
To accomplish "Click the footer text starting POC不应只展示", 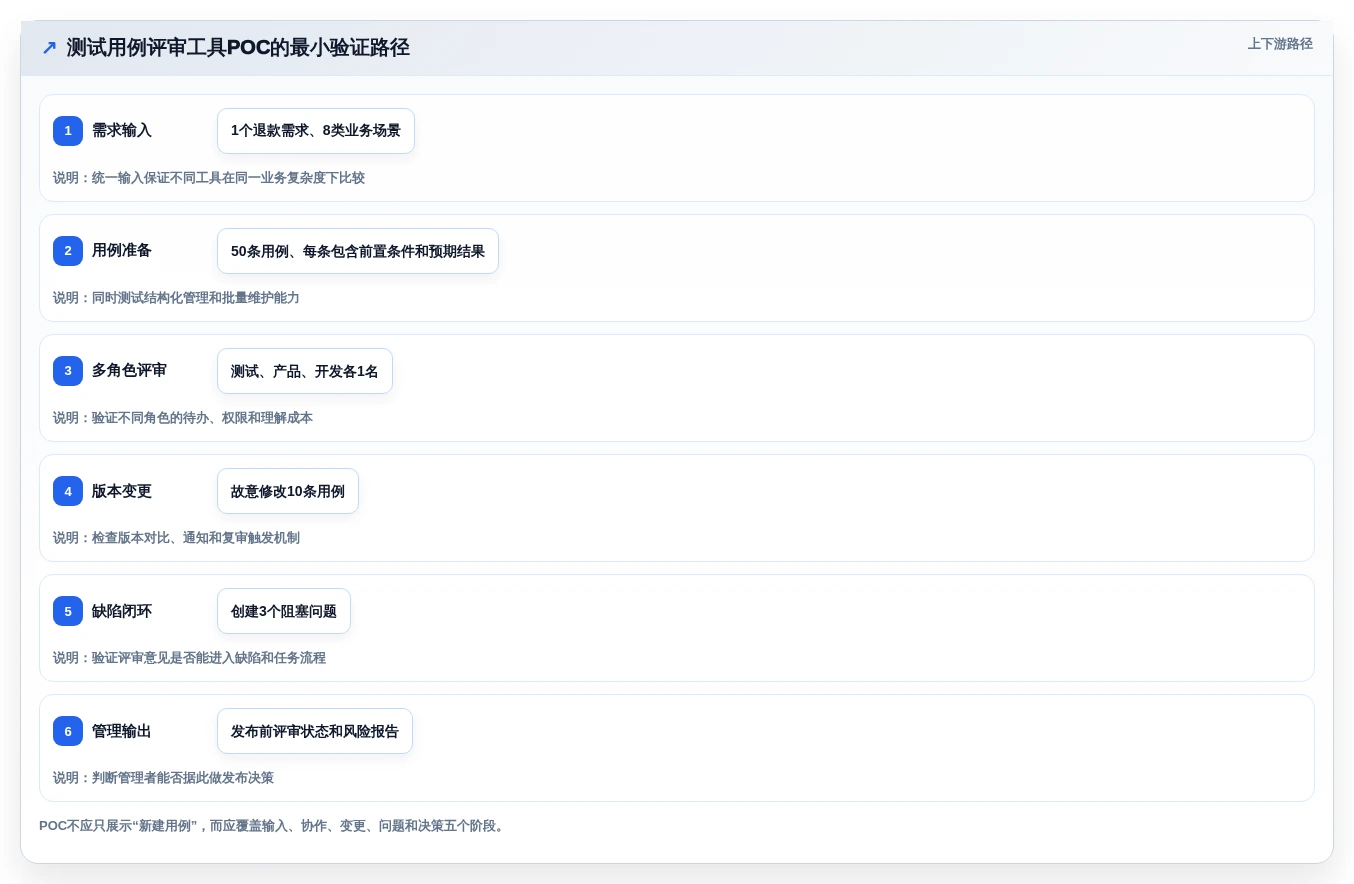I will click(x=274, y=826).
